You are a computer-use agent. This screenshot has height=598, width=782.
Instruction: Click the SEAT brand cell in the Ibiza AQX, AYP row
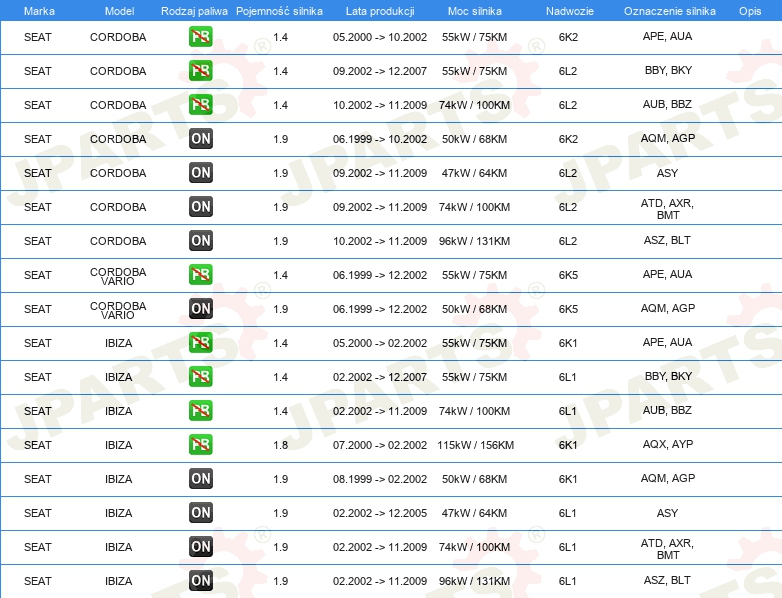(38, 445)
